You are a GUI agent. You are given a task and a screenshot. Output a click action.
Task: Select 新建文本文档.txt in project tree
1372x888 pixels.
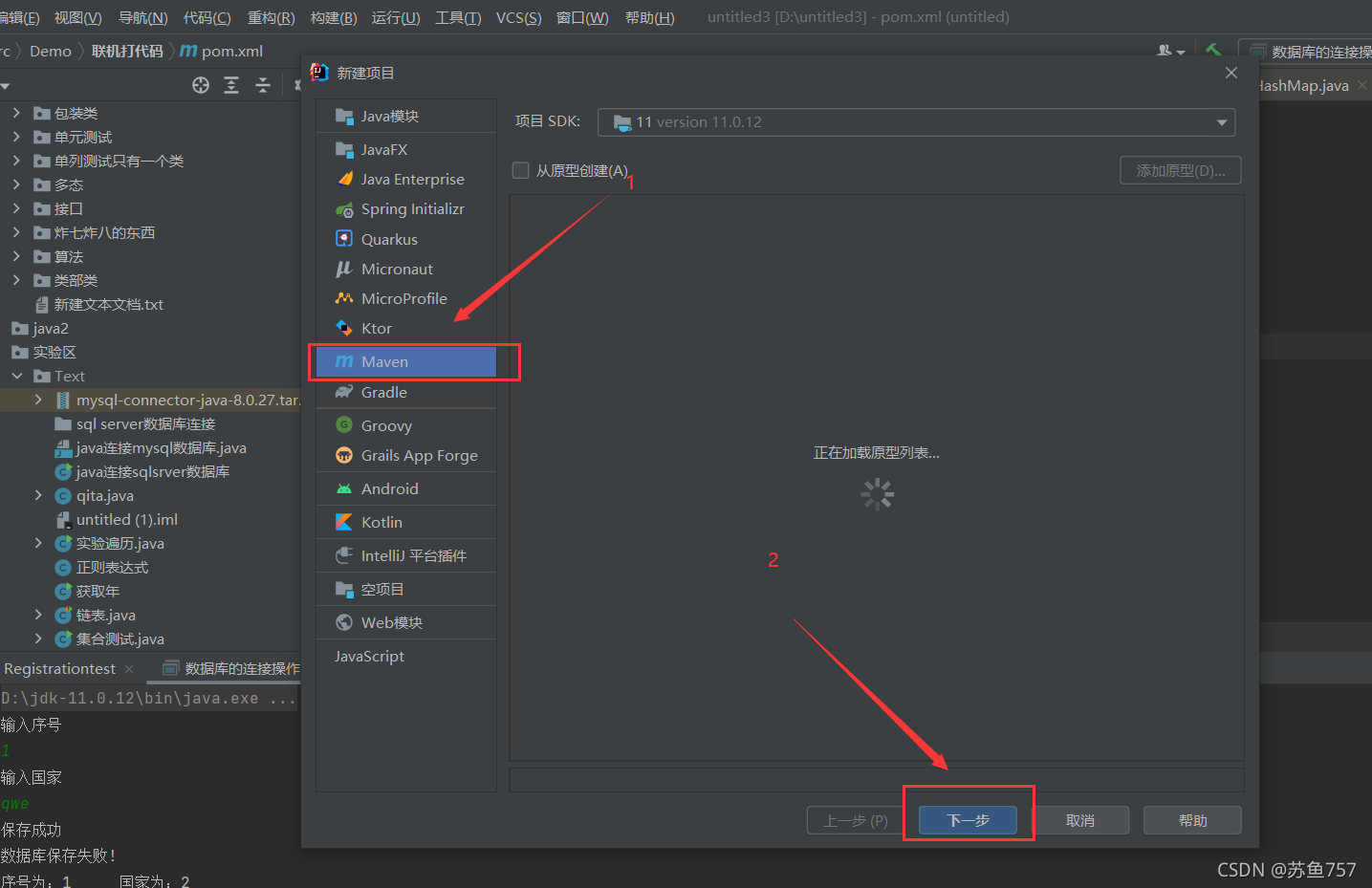coord(108,304)
